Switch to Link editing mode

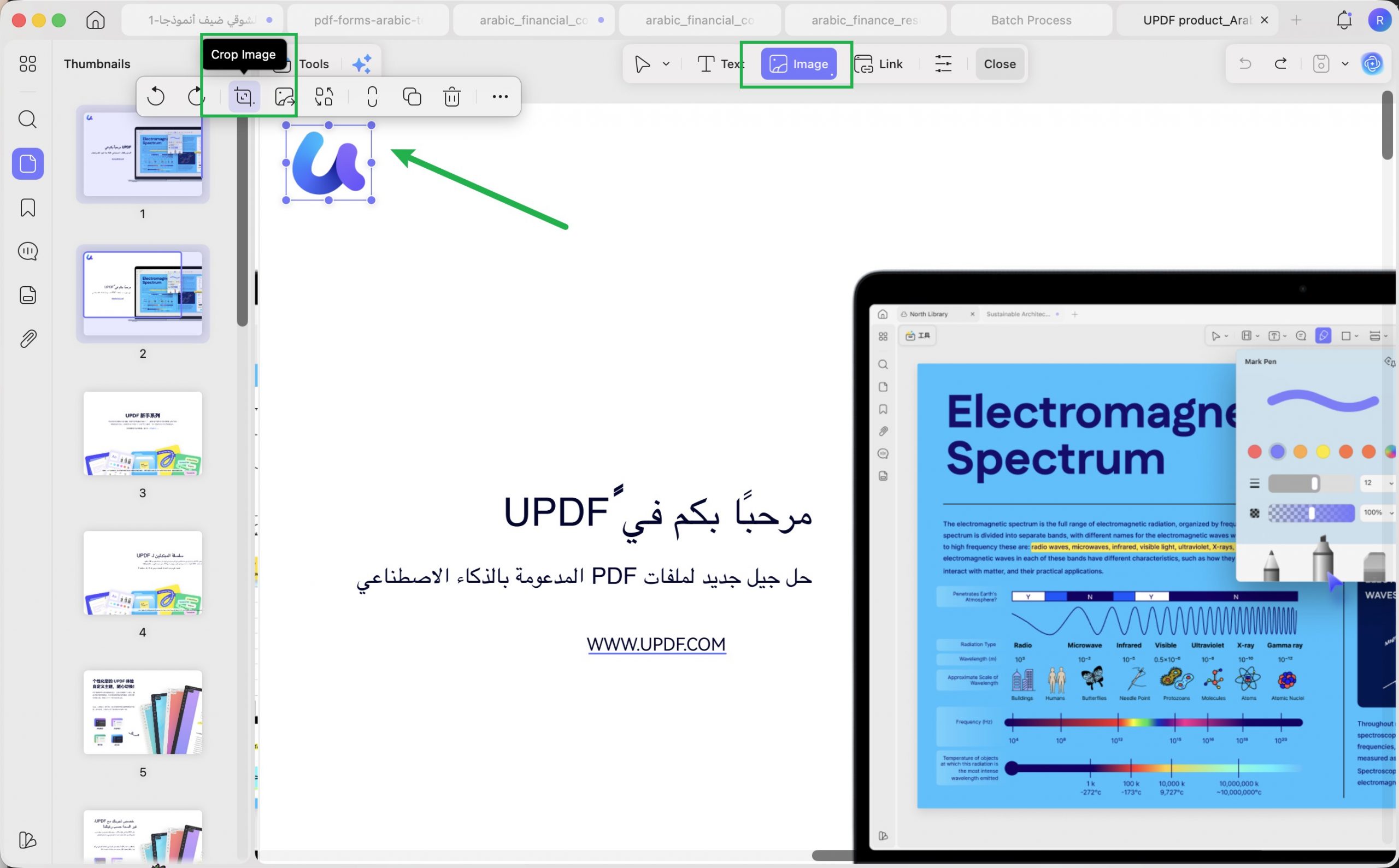pyautogui.click(x=879, y=64)
